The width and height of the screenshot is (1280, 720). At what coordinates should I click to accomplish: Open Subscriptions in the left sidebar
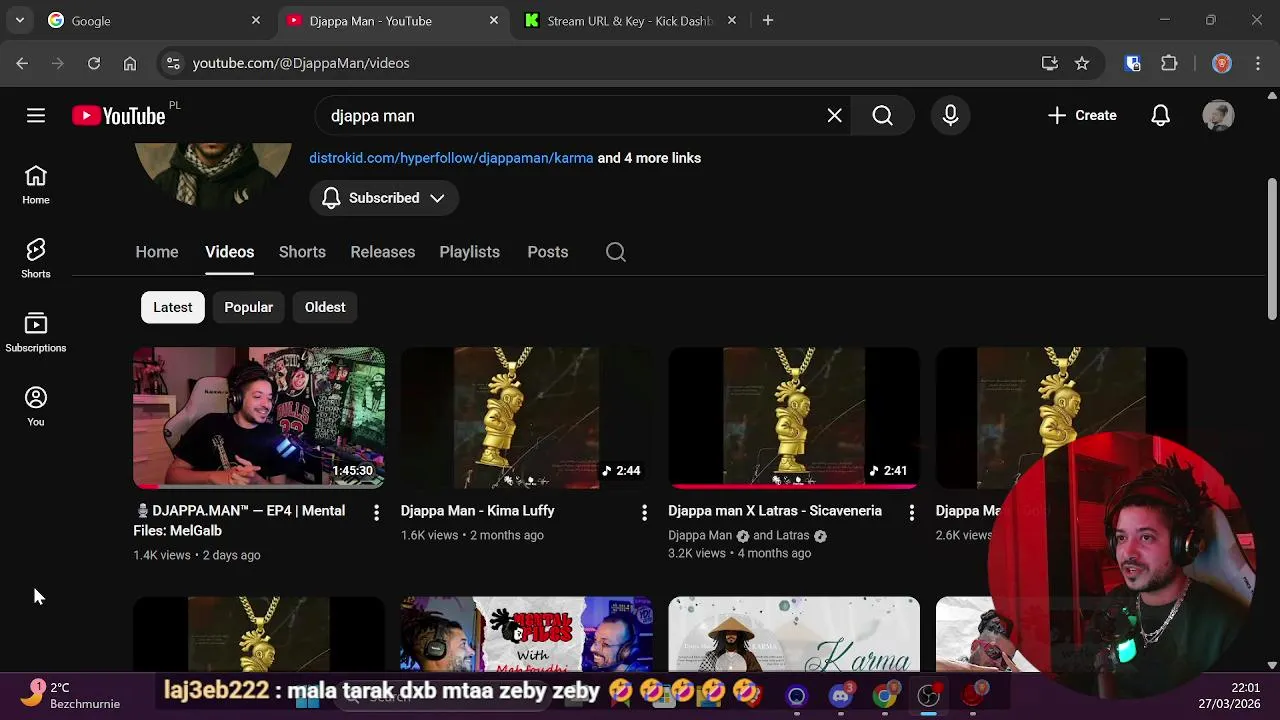coord(36,333)
